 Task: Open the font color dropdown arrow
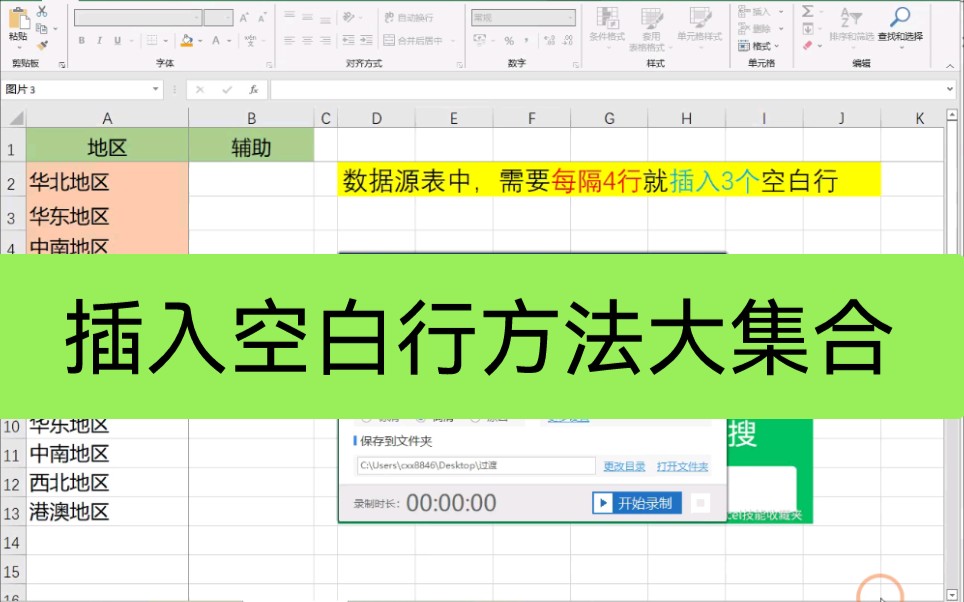click(x=230, y=40)
